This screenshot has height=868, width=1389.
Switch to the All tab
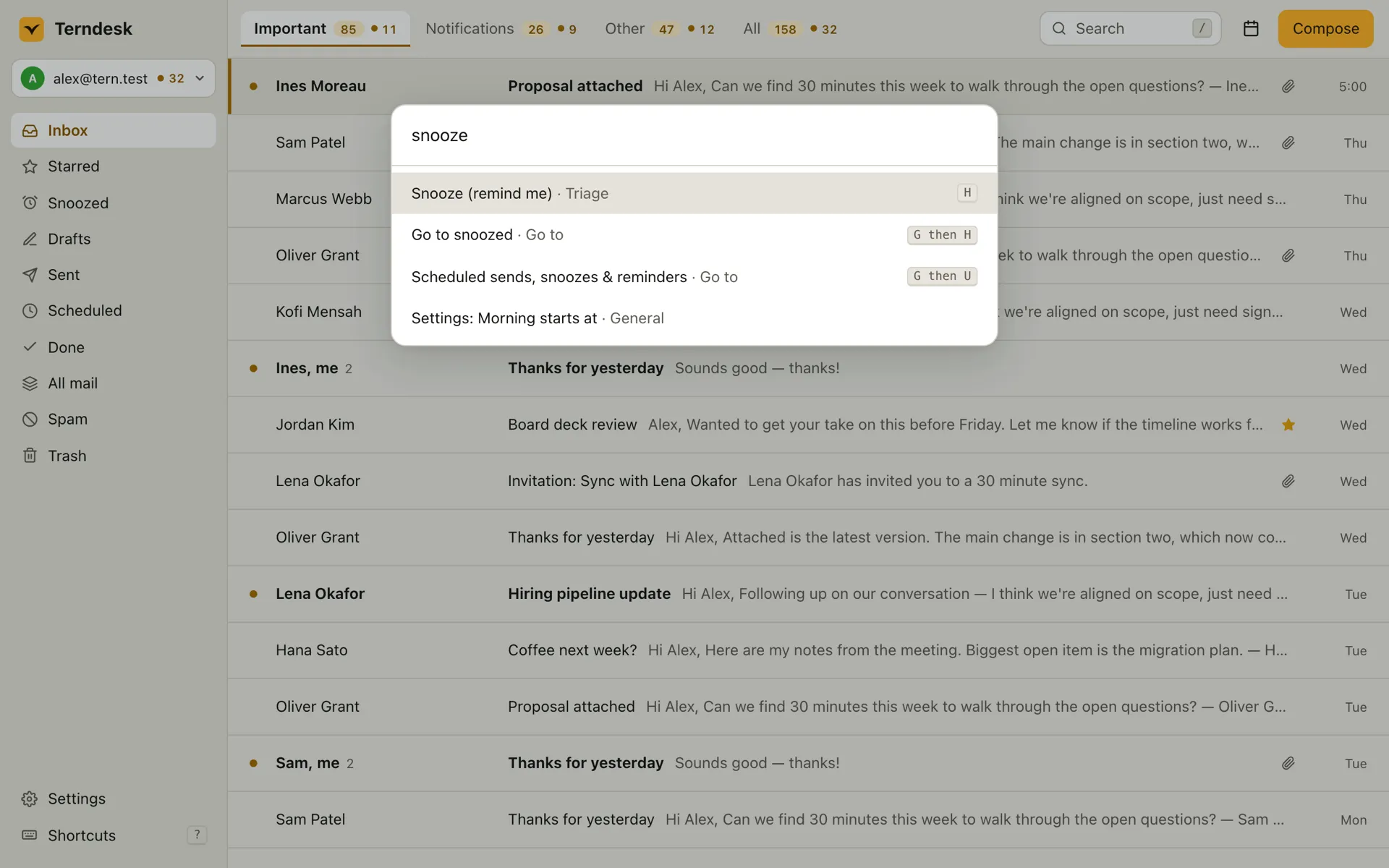click(790, 29)
